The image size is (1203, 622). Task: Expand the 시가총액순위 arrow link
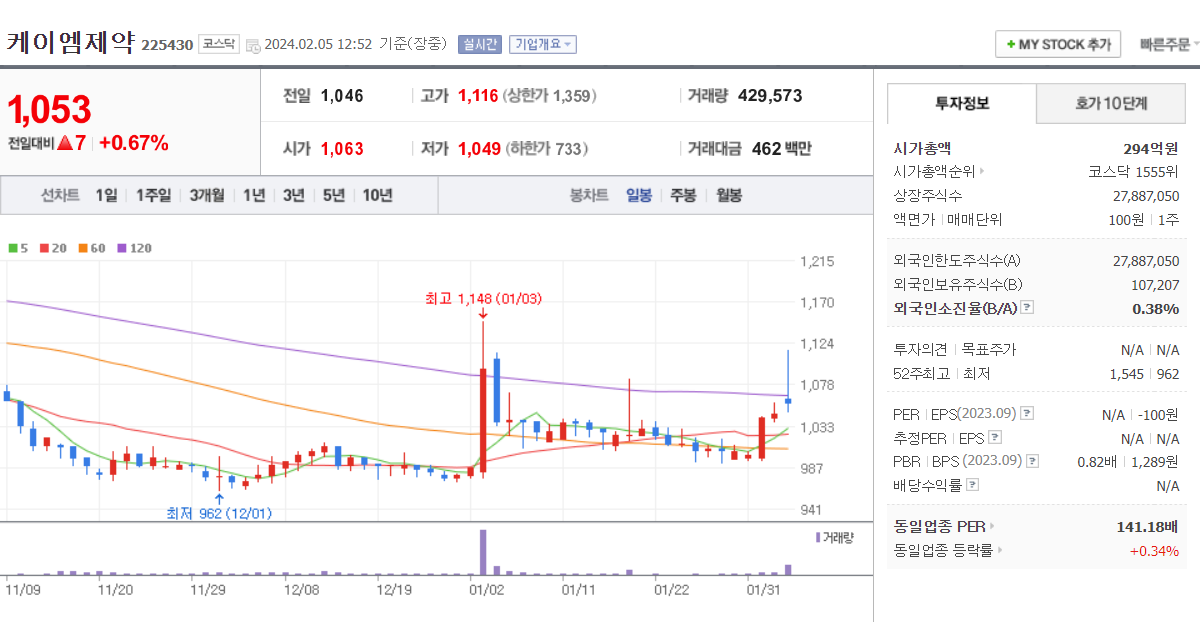click(981, 172)
